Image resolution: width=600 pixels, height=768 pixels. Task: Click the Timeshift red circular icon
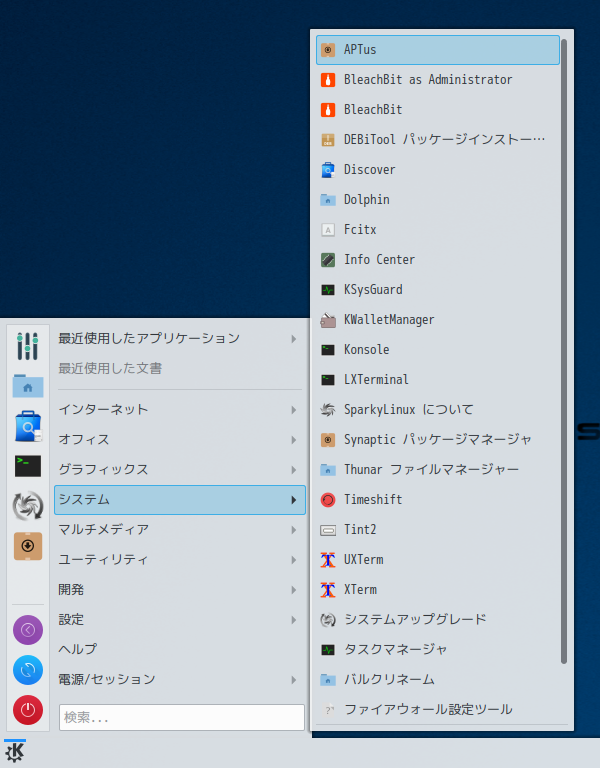point(328,500)
